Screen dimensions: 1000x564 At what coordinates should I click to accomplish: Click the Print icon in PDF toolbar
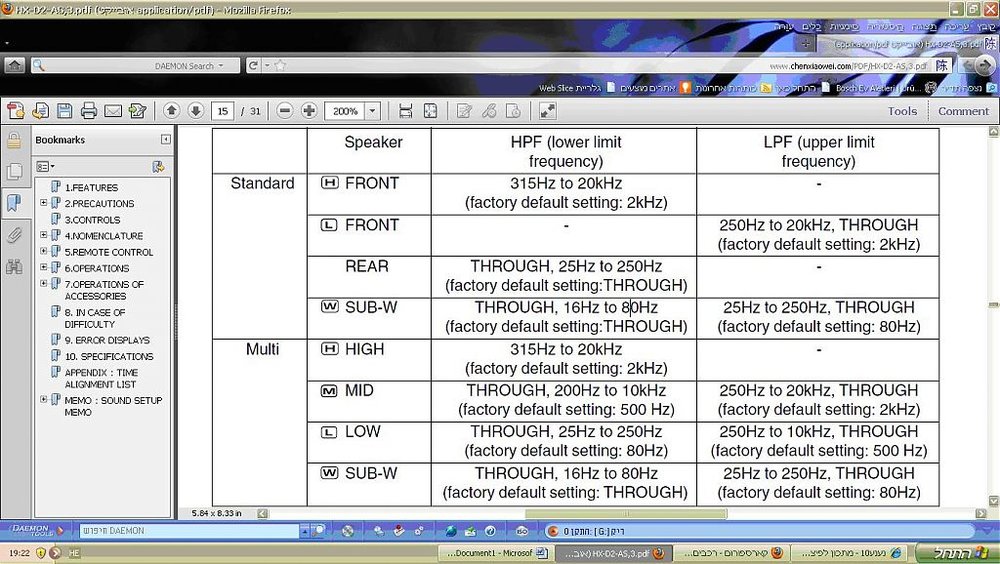click(x=89, y=111)
